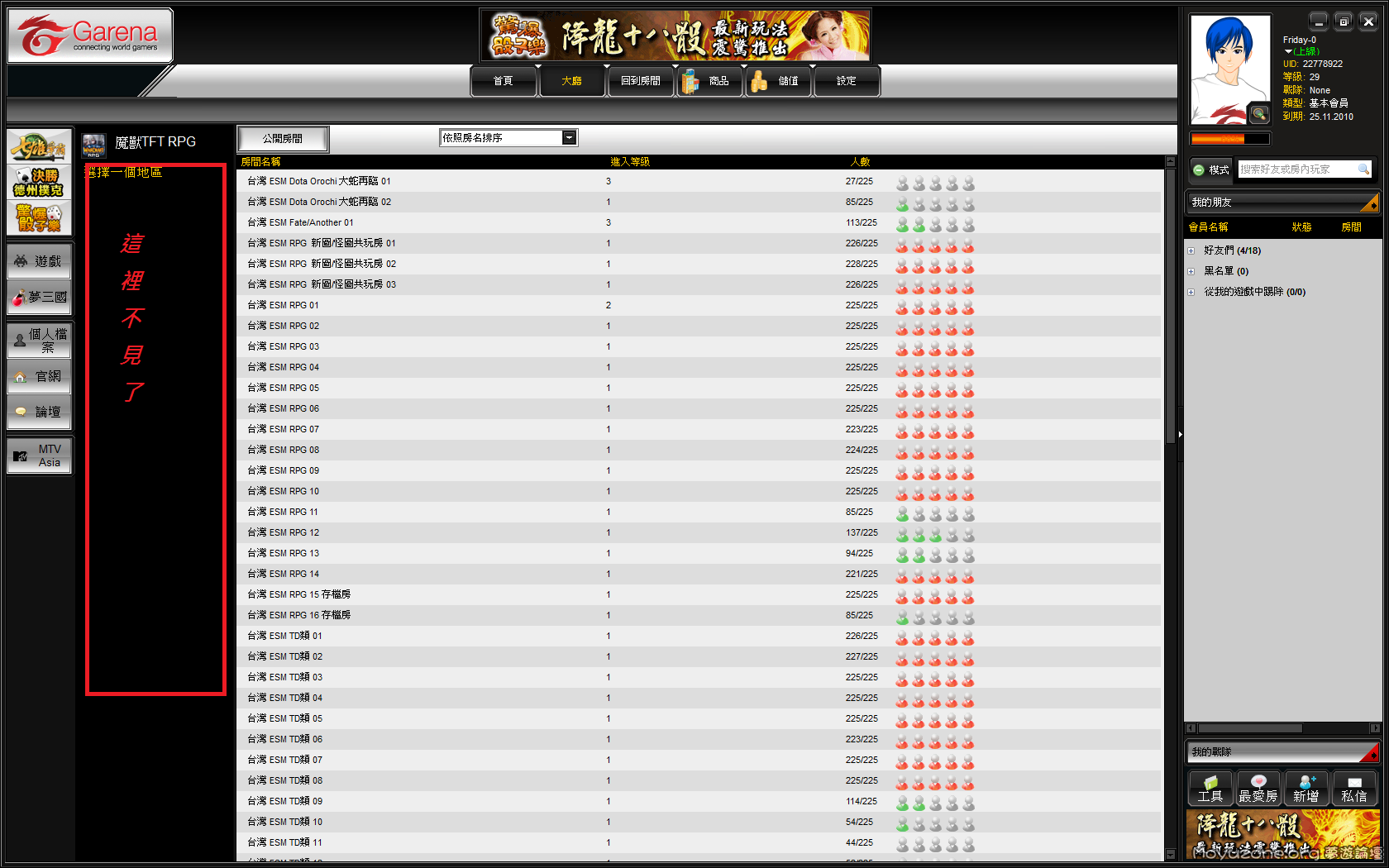Select room 台灣 ESM RPG 01
Screen dimensions: 1389x868
click(699, 305)
